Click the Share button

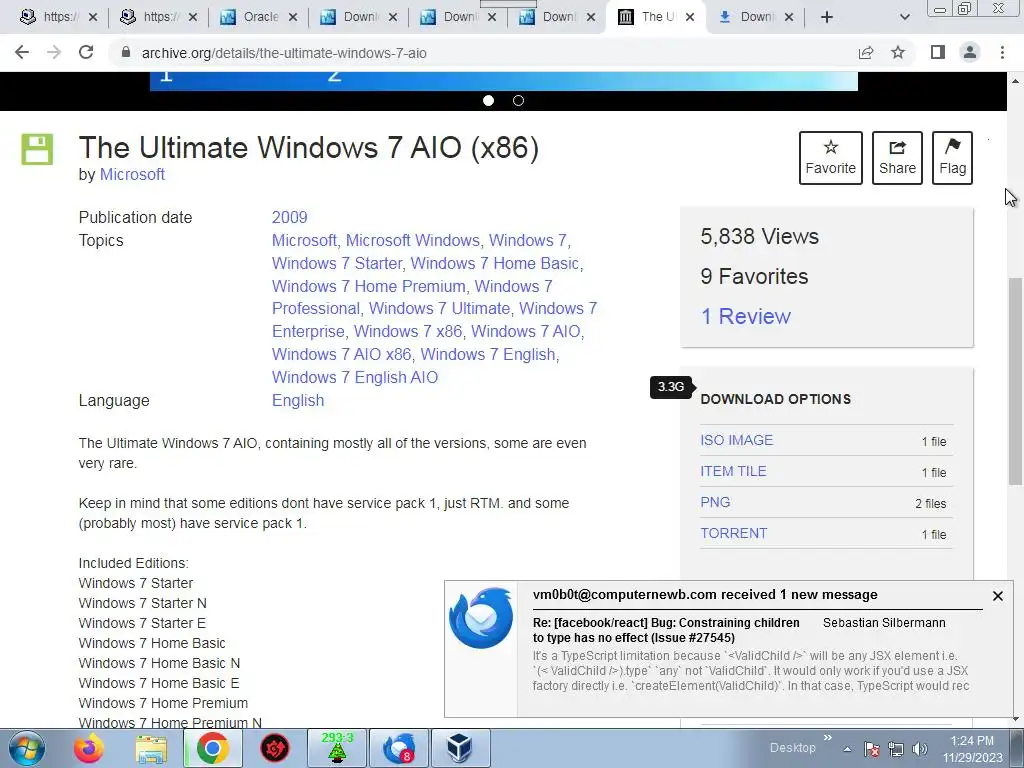pos(897,158)
